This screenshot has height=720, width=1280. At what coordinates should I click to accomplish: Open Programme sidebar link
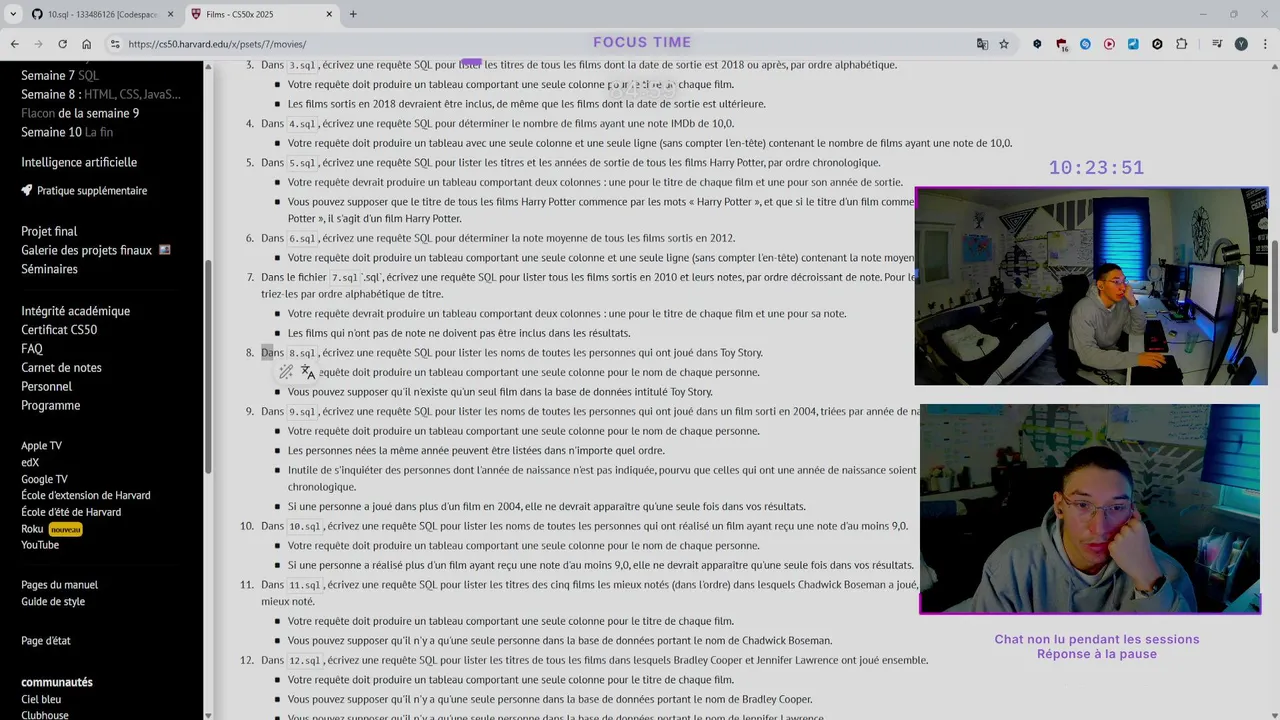coord(50,405)
